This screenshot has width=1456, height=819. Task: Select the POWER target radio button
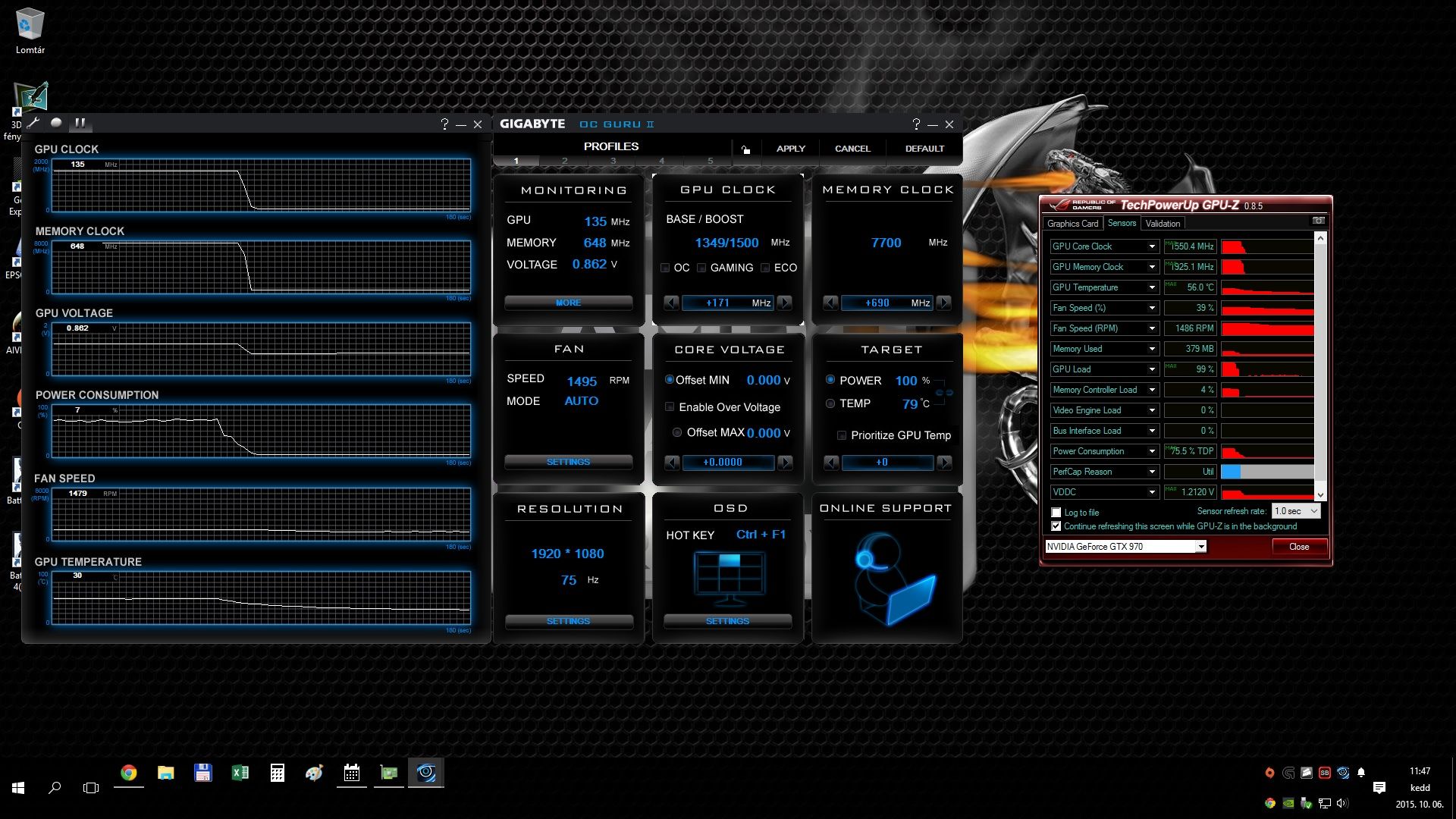point(830,379)
